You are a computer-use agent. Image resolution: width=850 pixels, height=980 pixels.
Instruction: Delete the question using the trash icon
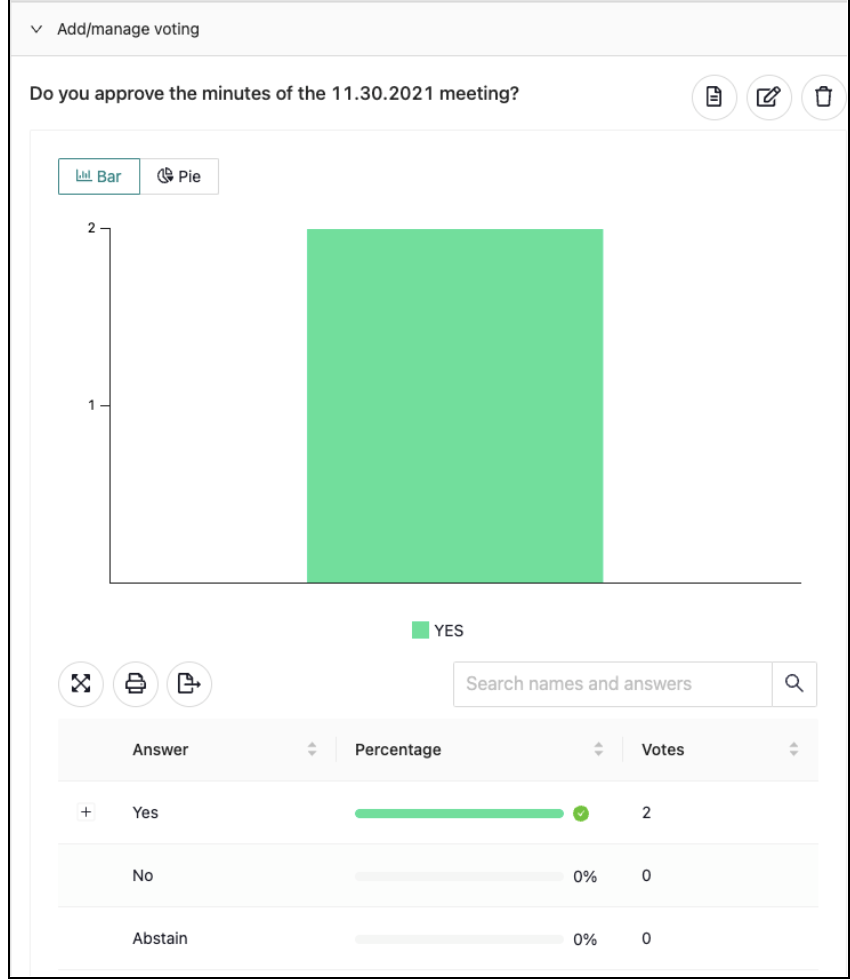coord(823,97)
